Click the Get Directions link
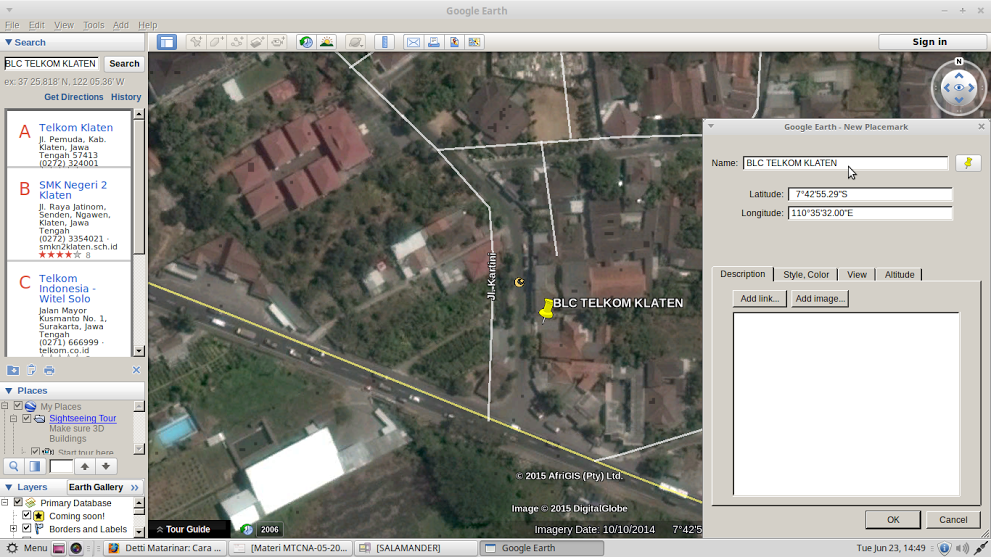991x557 pixels. (73, 97)
